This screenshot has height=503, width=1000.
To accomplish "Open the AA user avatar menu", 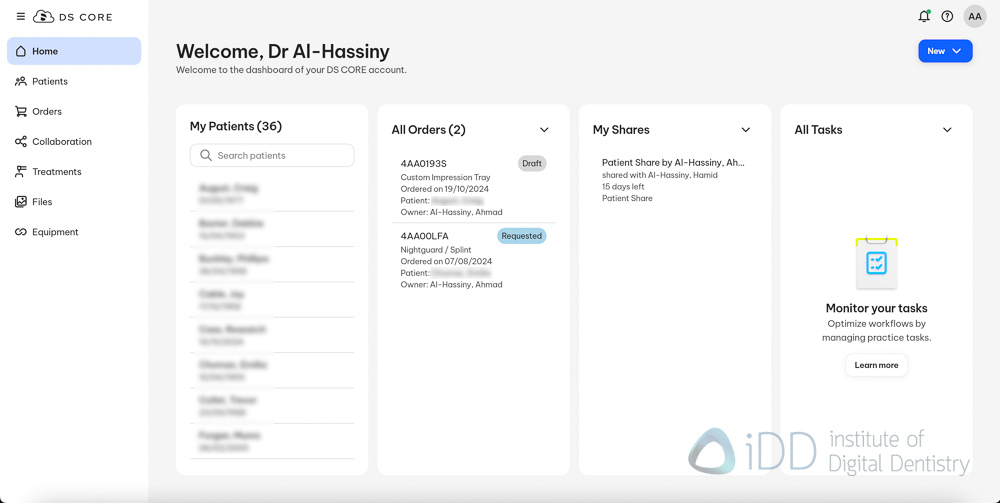I will (974, 16).
